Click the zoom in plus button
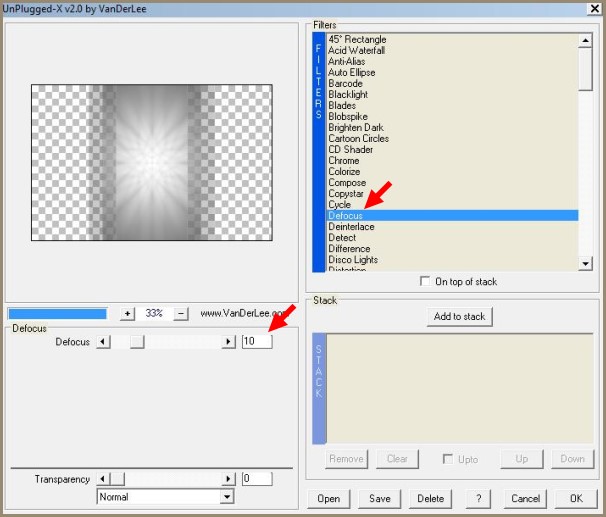606x517 pixels. tap(127, 313)
